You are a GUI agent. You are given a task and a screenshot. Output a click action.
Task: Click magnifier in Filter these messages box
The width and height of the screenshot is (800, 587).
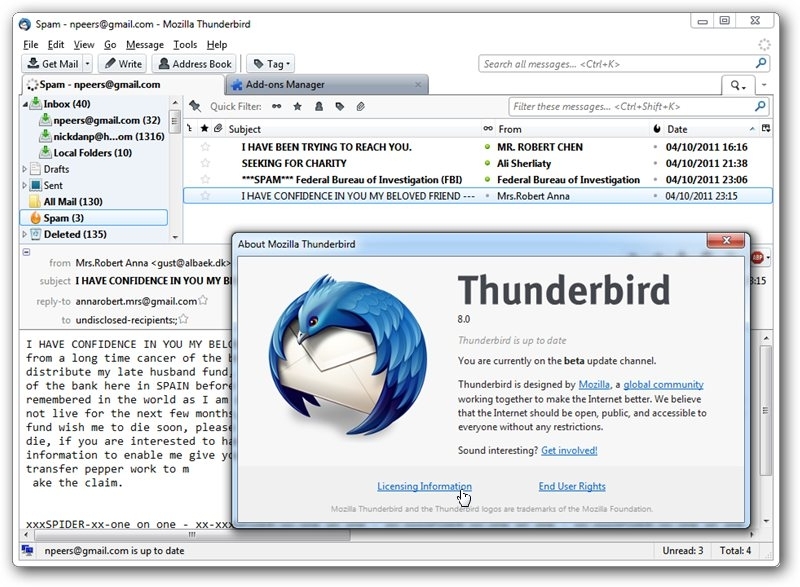pyautogui.click(x=760, y=106)
